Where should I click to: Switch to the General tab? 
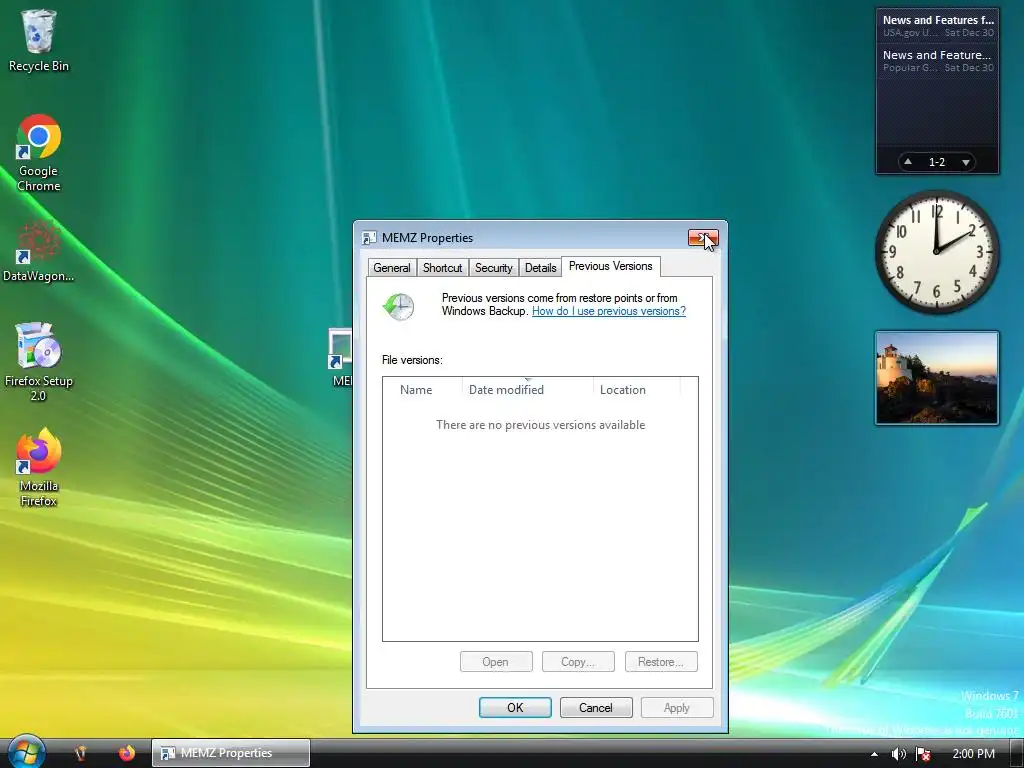pyautogui.click(x=392, y=268)
